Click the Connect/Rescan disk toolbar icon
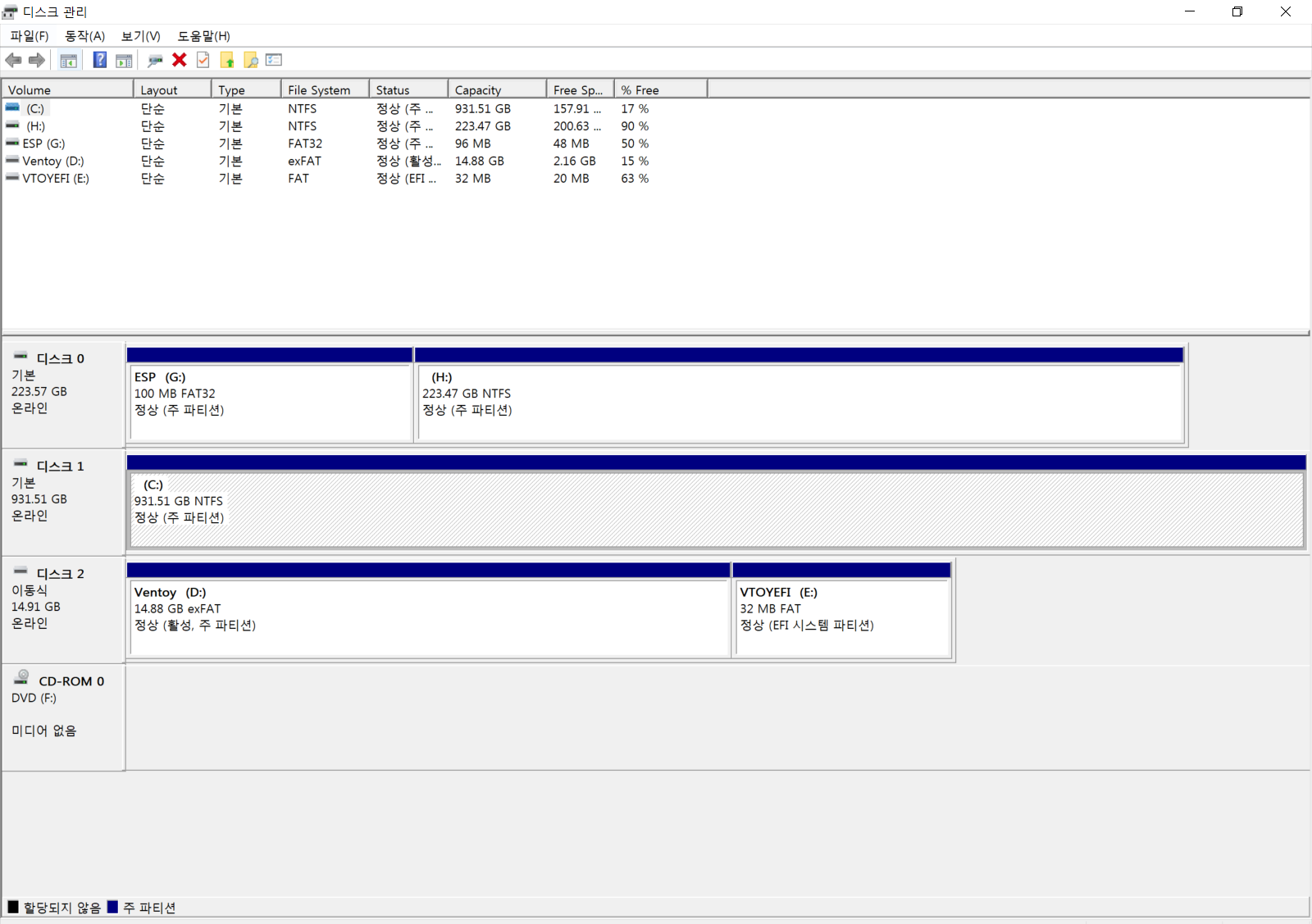The width and height of the screenshot is (1312, 924). [x=155, y=60]
